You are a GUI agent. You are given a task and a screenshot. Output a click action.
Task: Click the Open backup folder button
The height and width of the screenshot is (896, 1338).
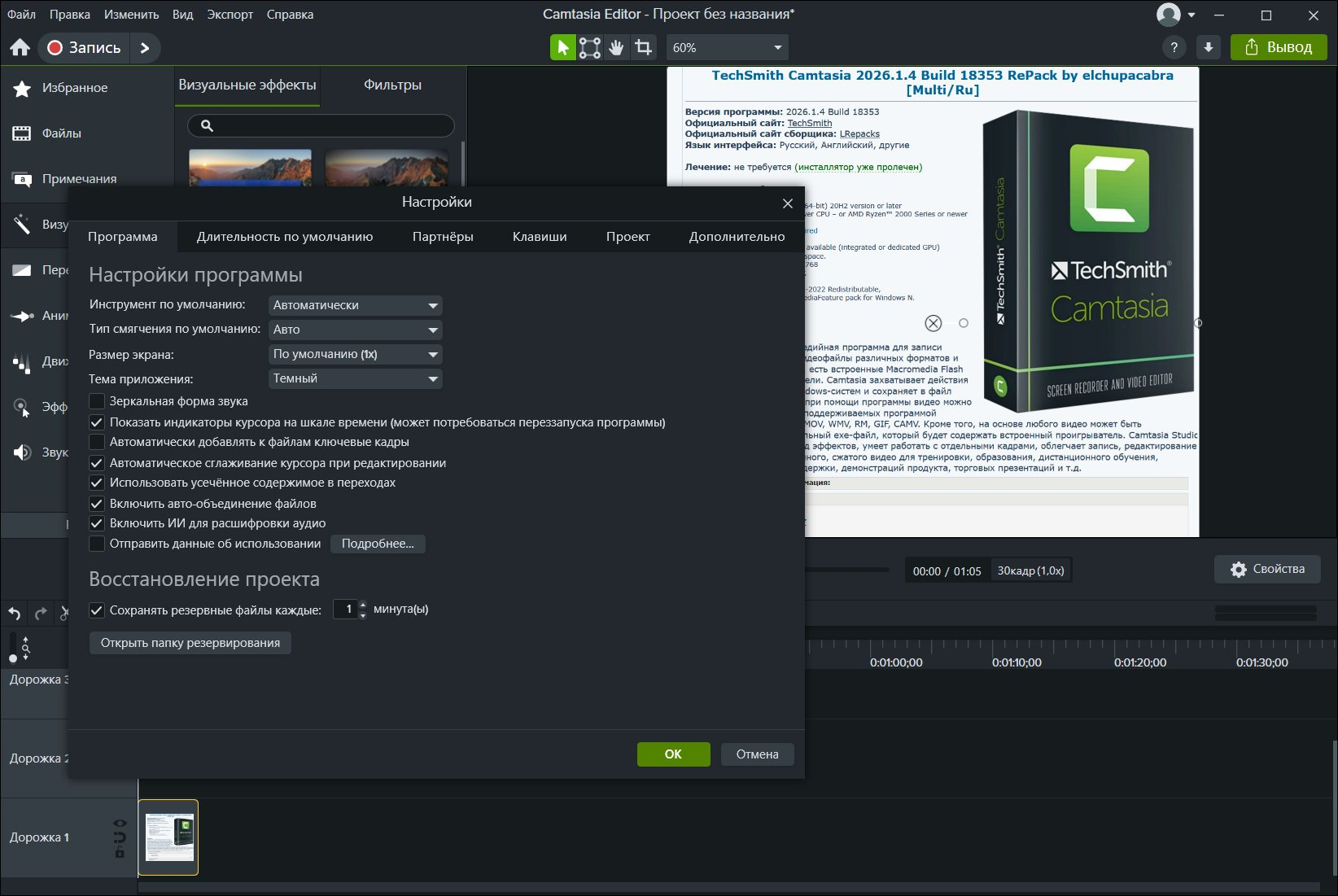(x=190, y=643)
